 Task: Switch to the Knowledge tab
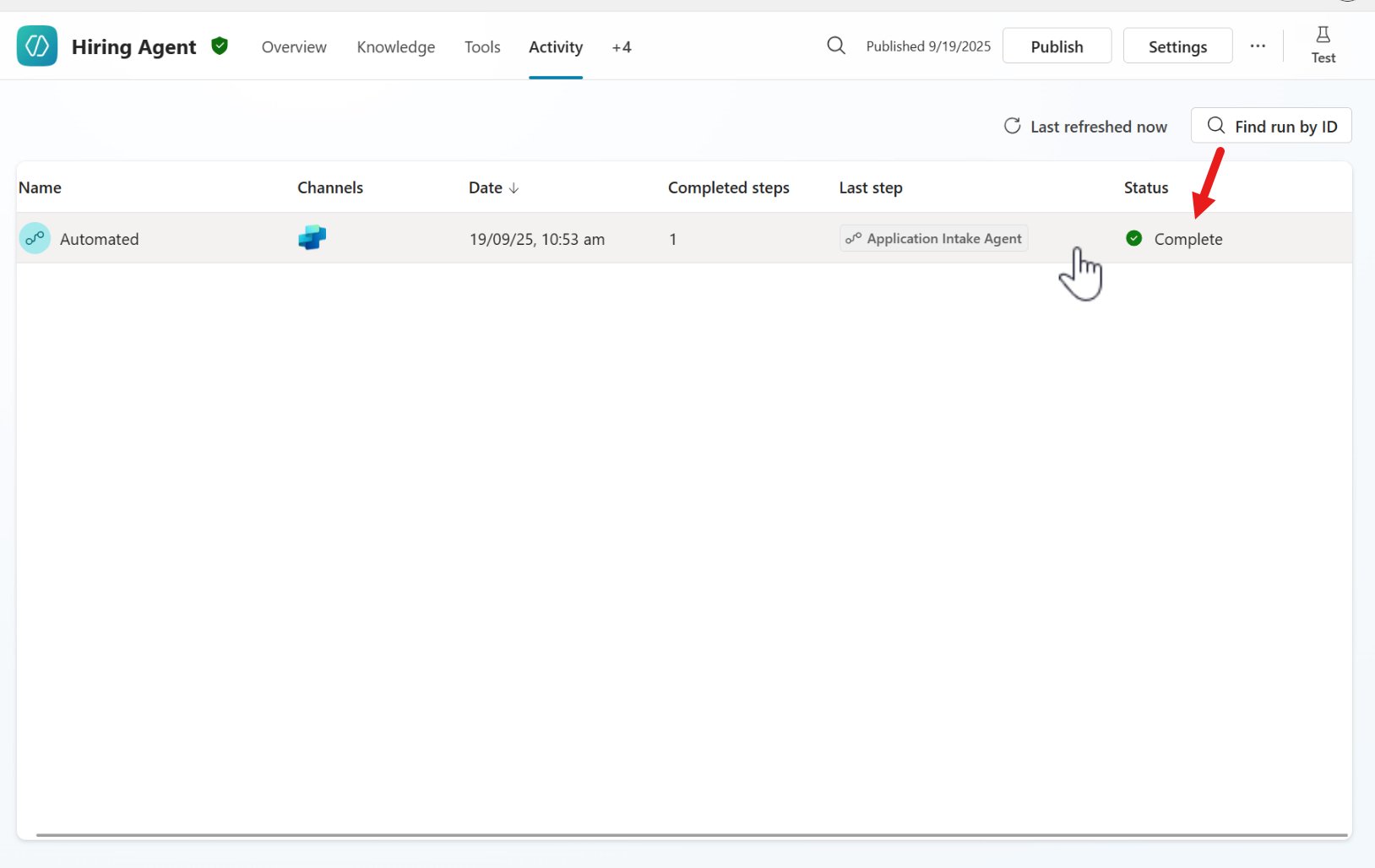(x=395, y=47)
